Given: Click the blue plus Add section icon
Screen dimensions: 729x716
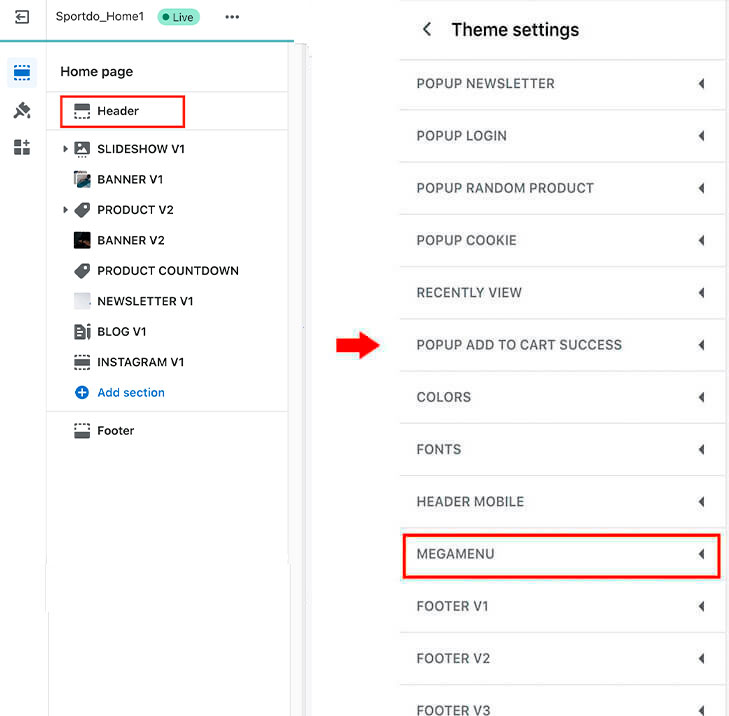Looking at the screenshot, I should pyautogui.click(x=82, y=392).
